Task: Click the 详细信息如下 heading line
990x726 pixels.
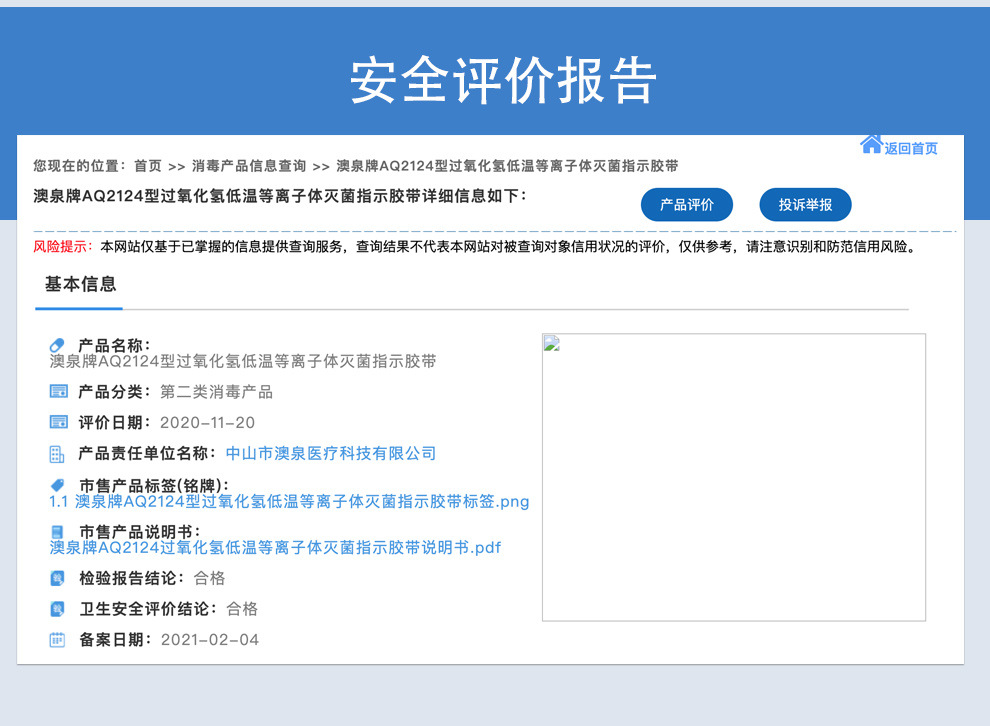Action: 280,196
